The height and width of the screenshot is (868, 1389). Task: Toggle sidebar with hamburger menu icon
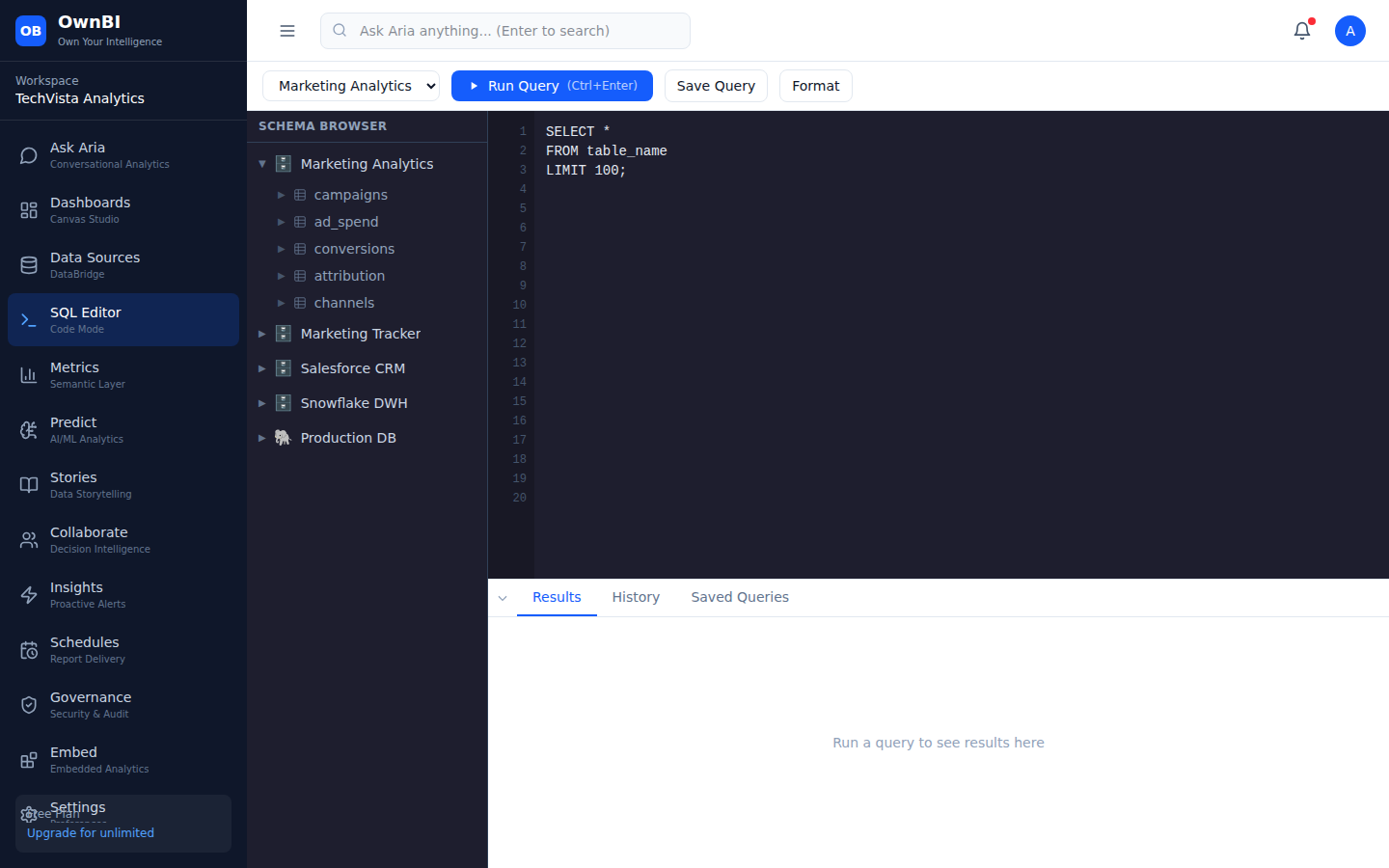point(287,31)
